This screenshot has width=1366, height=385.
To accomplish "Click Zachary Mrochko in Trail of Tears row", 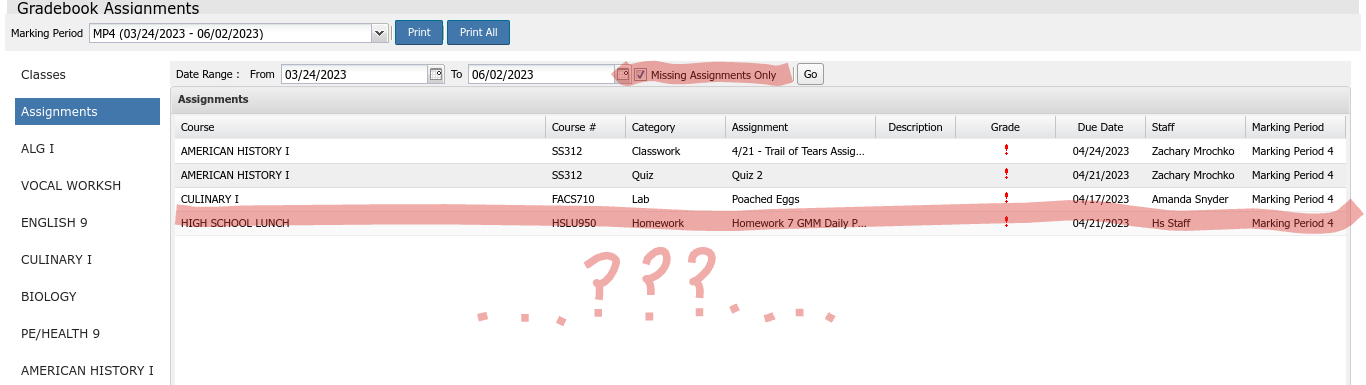I will tap(1194, 151).
